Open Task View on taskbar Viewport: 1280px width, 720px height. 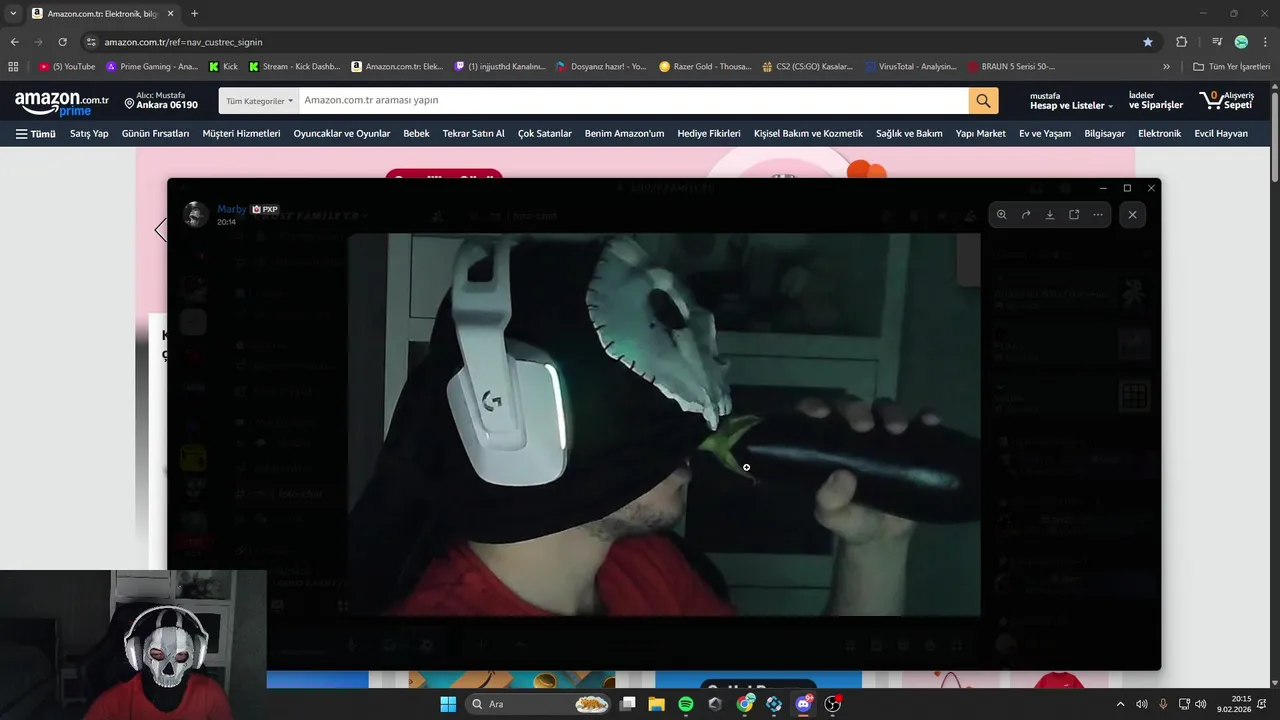(628, 704)
